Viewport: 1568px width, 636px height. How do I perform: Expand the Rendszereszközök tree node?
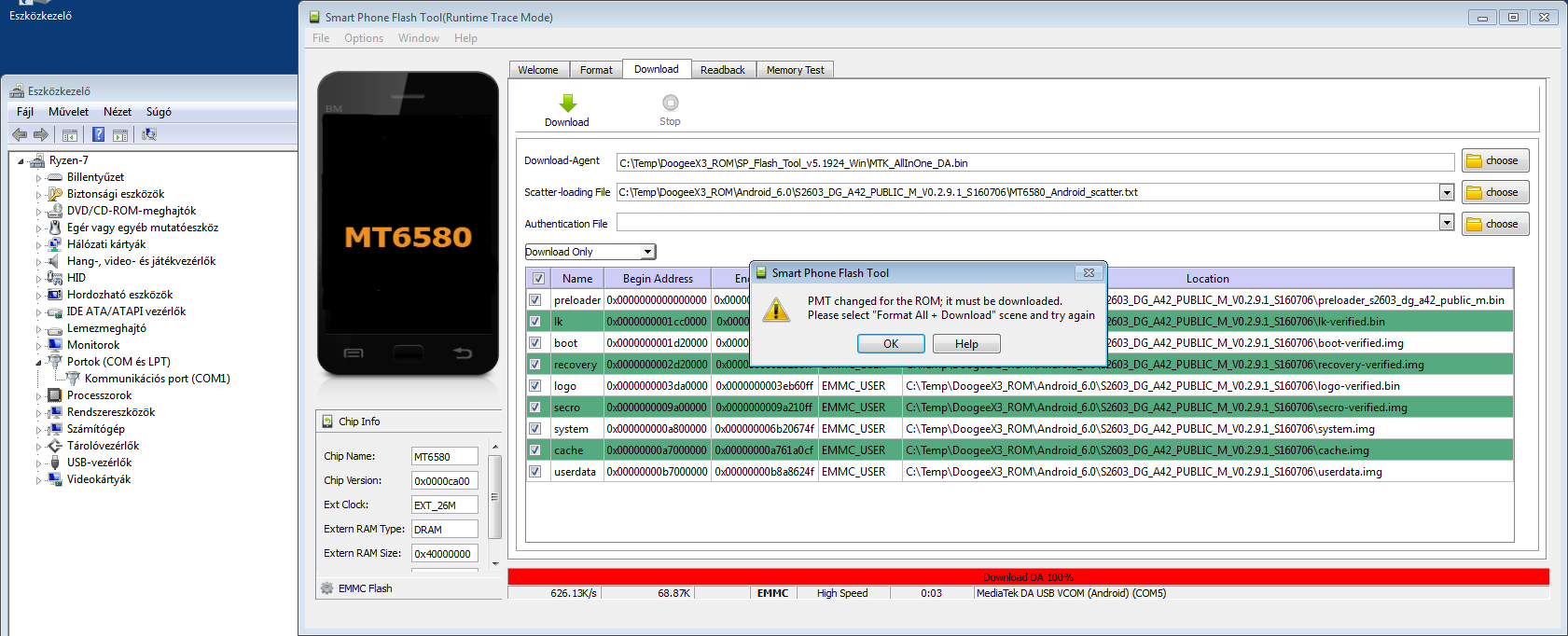(38, 412)
